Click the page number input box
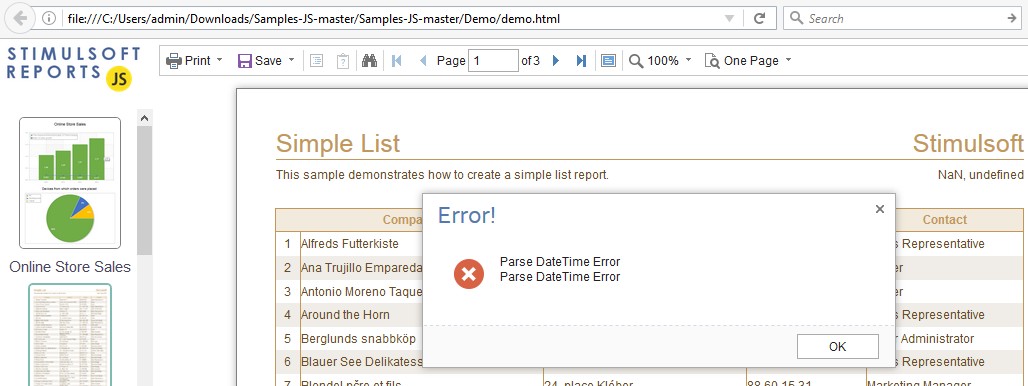 click(494, 61)
